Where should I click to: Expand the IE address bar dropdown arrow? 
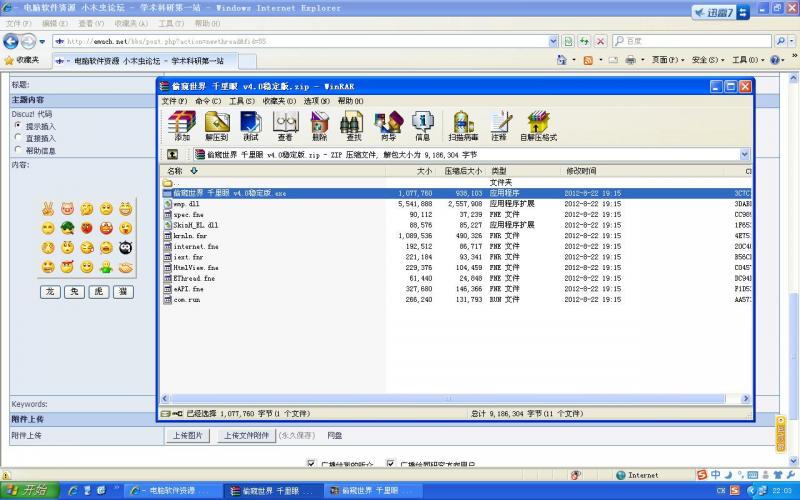point(554,41)
